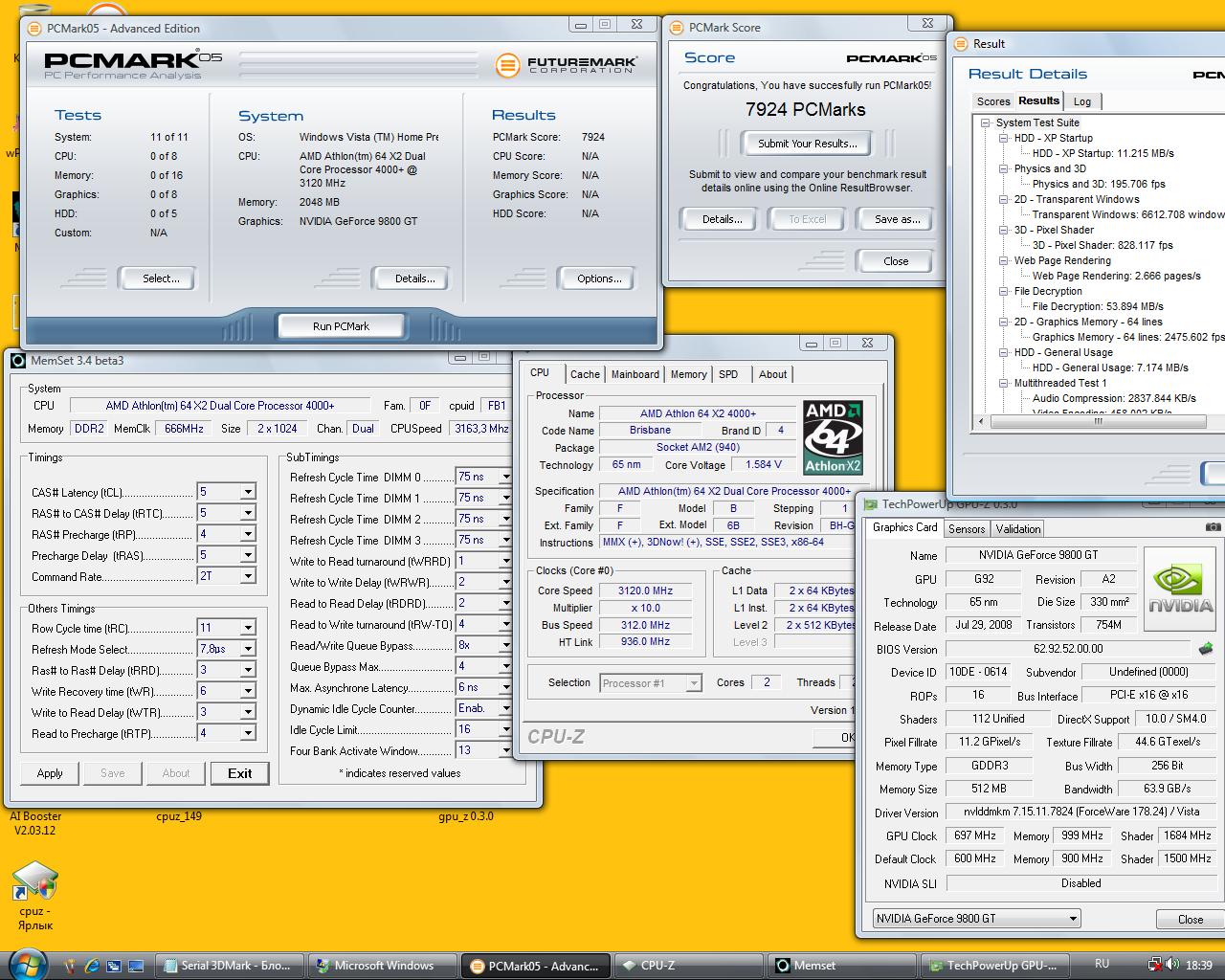Click the Futuremark Corporation logo
Image resolution: width=1225 pixels, height=980 pixels.
567,65
